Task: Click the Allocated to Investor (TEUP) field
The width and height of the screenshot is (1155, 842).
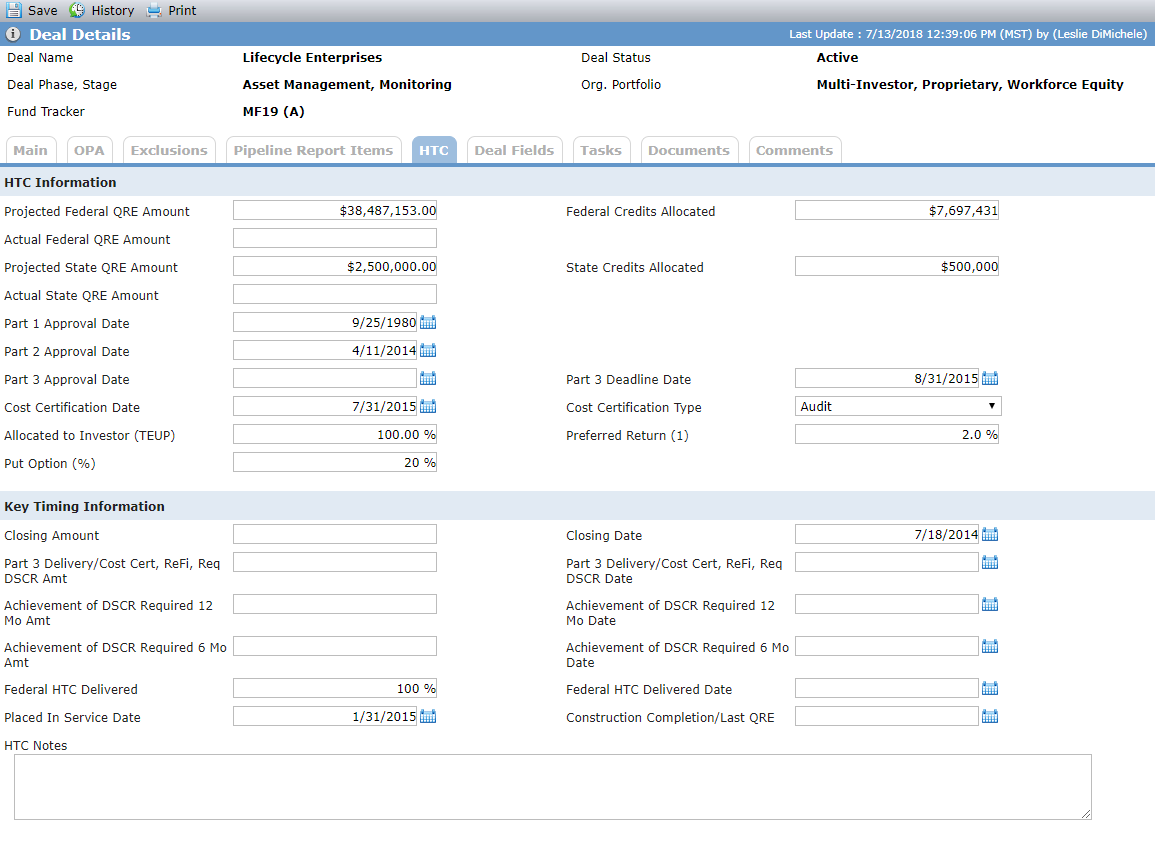Action: click(335, 435)
